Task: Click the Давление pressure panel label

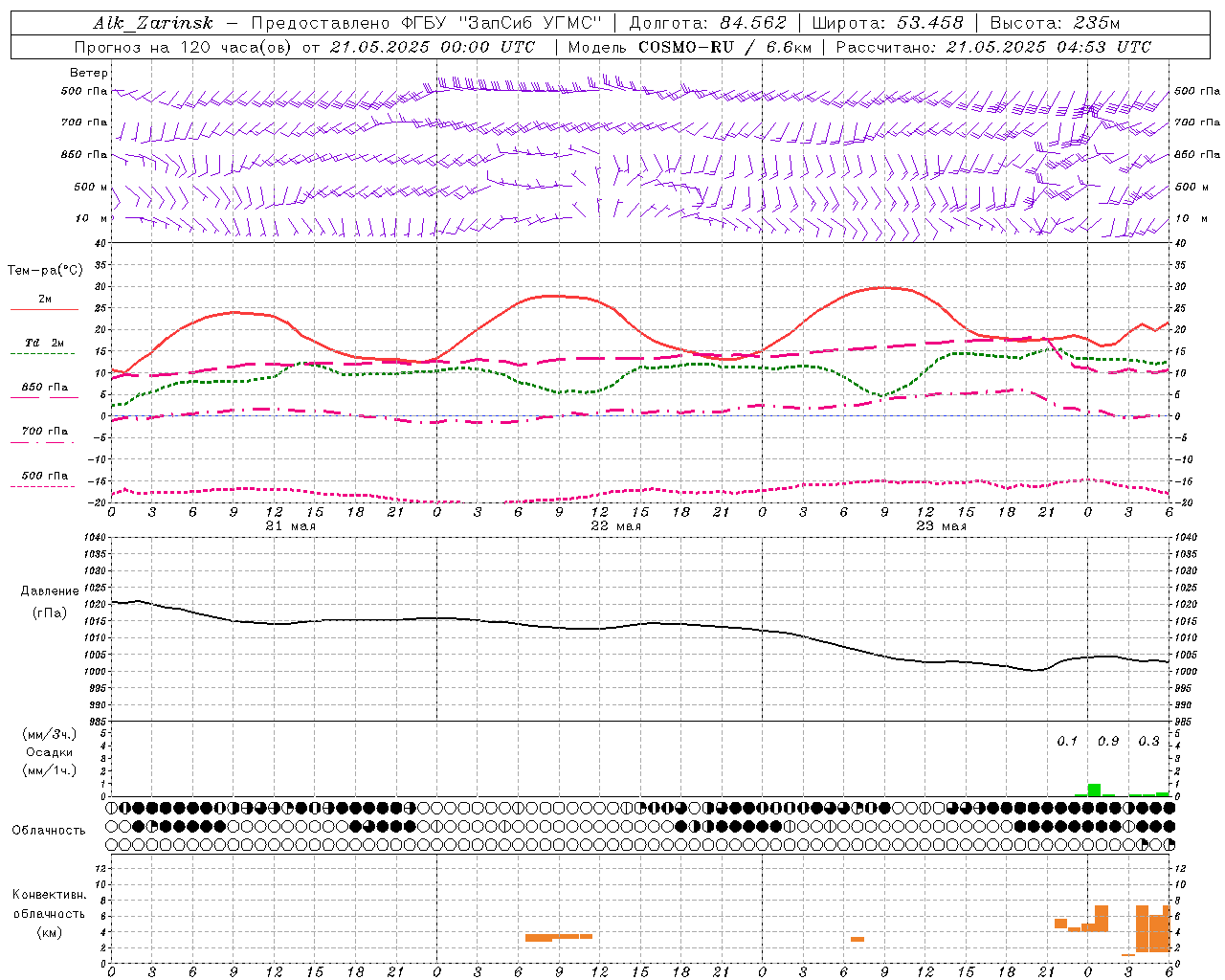Action: [x=50, y=591]
